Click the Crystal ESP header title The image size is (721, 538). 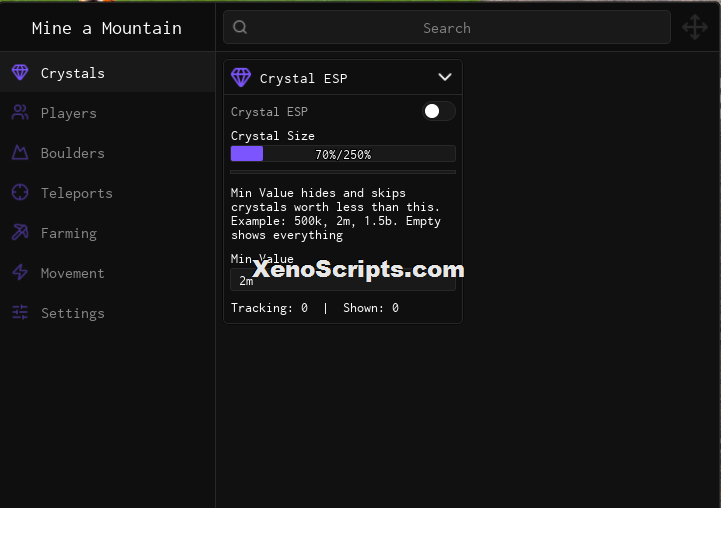point(303,79)
